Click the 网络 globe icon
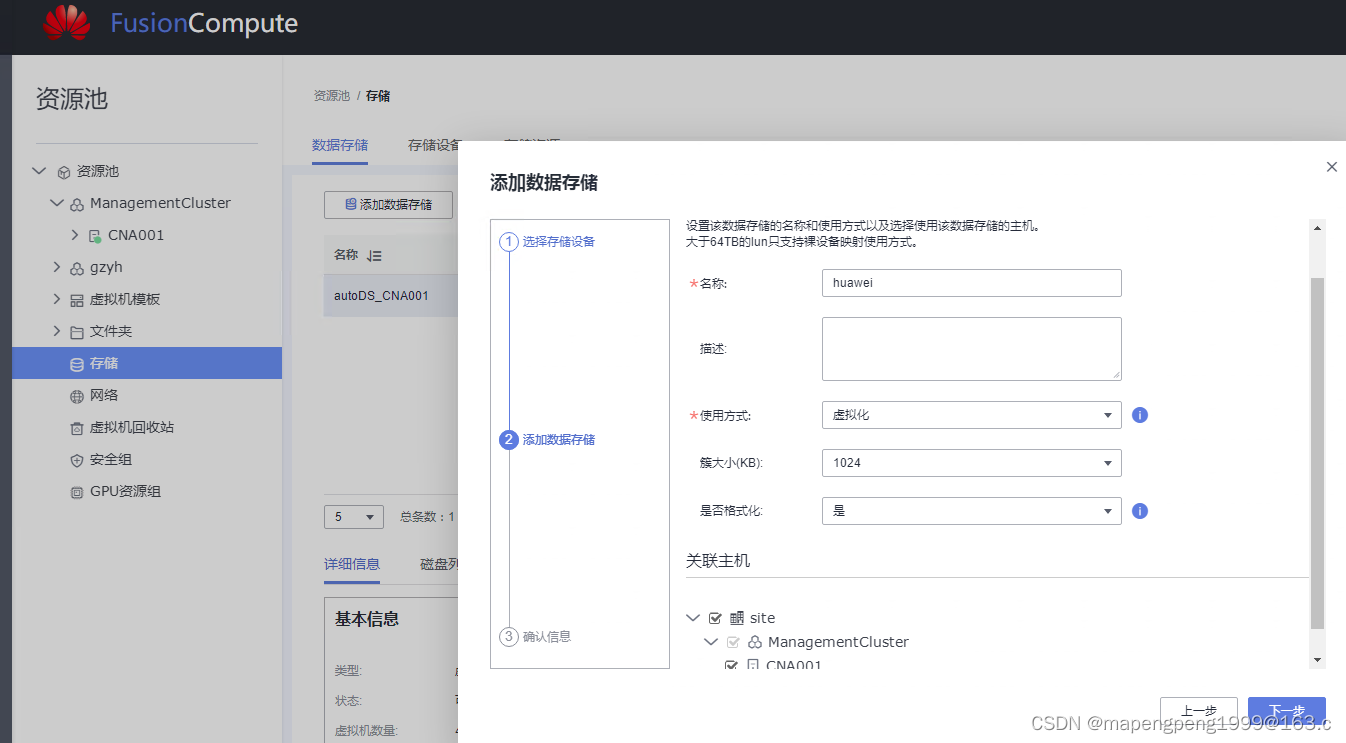 pyautogui.click(x=77, y=396)
